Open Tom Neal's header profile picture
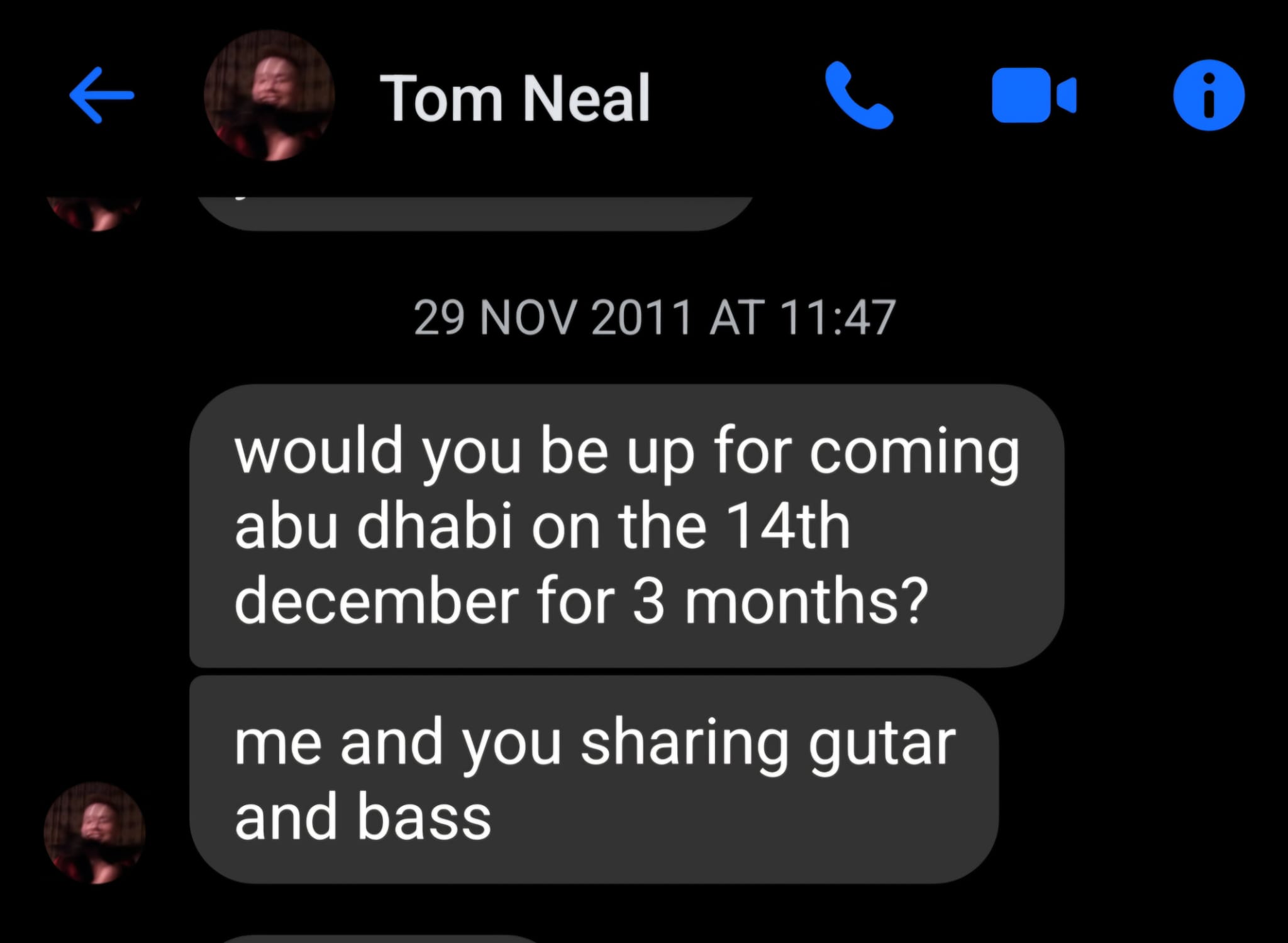 click(269, 96)
